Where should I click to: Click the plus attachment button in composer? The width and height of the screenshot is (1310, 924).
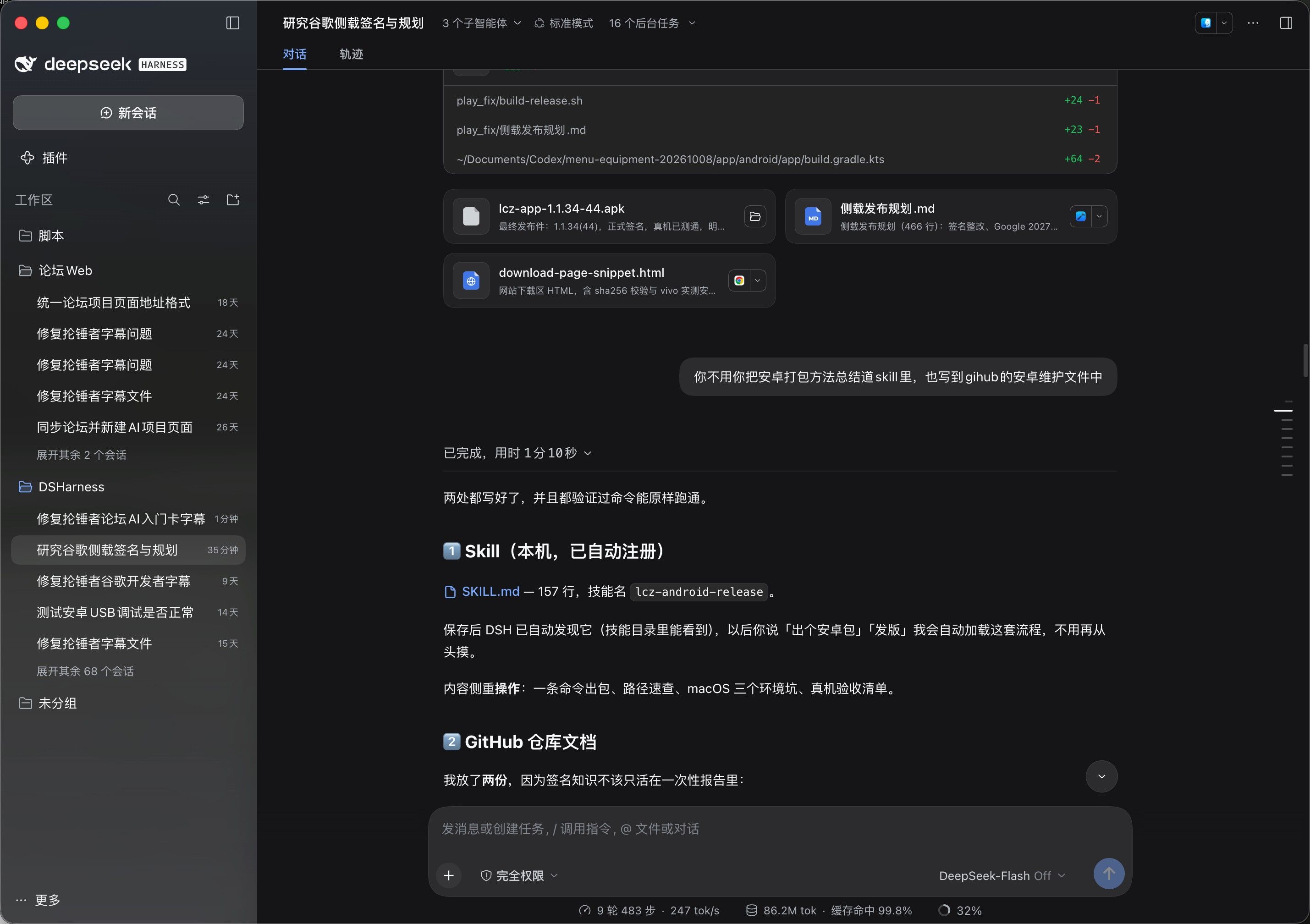[449, 875]
